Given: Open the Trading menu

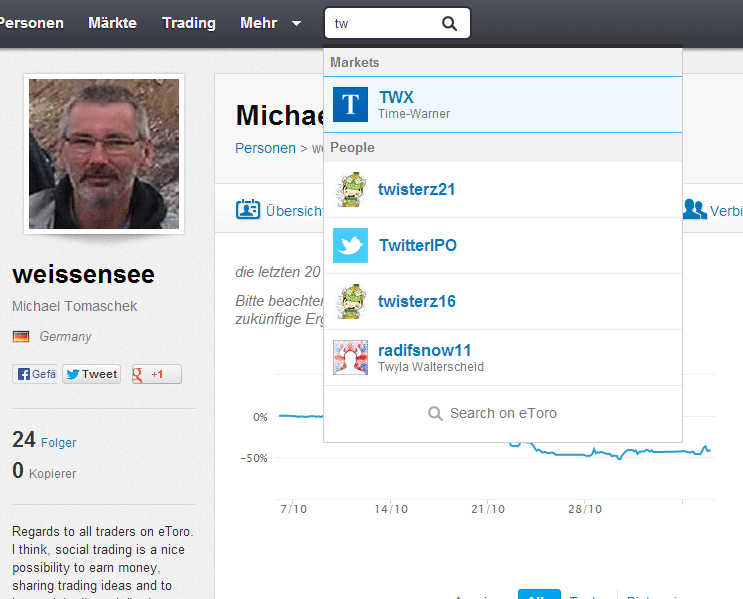Looking at the screenshot, I should 189,23.
